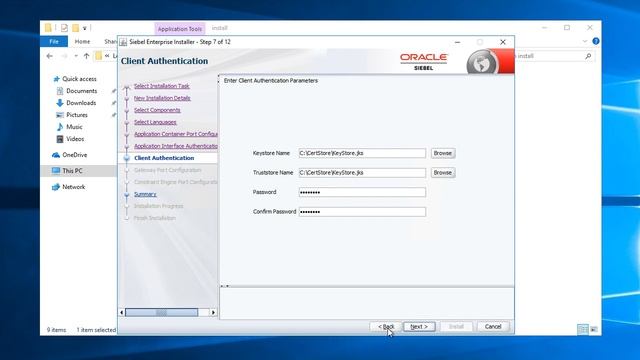Open Documents in navigation pane
Viewport: 640px width, 360px height.
81,91
